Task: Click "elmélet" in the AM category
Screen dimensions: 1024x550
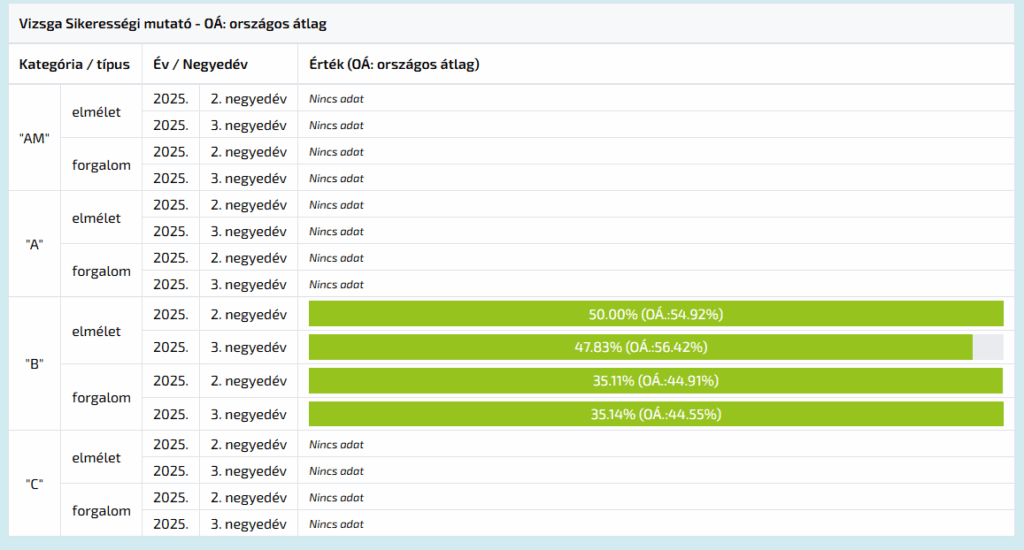Action: (96, 111)
